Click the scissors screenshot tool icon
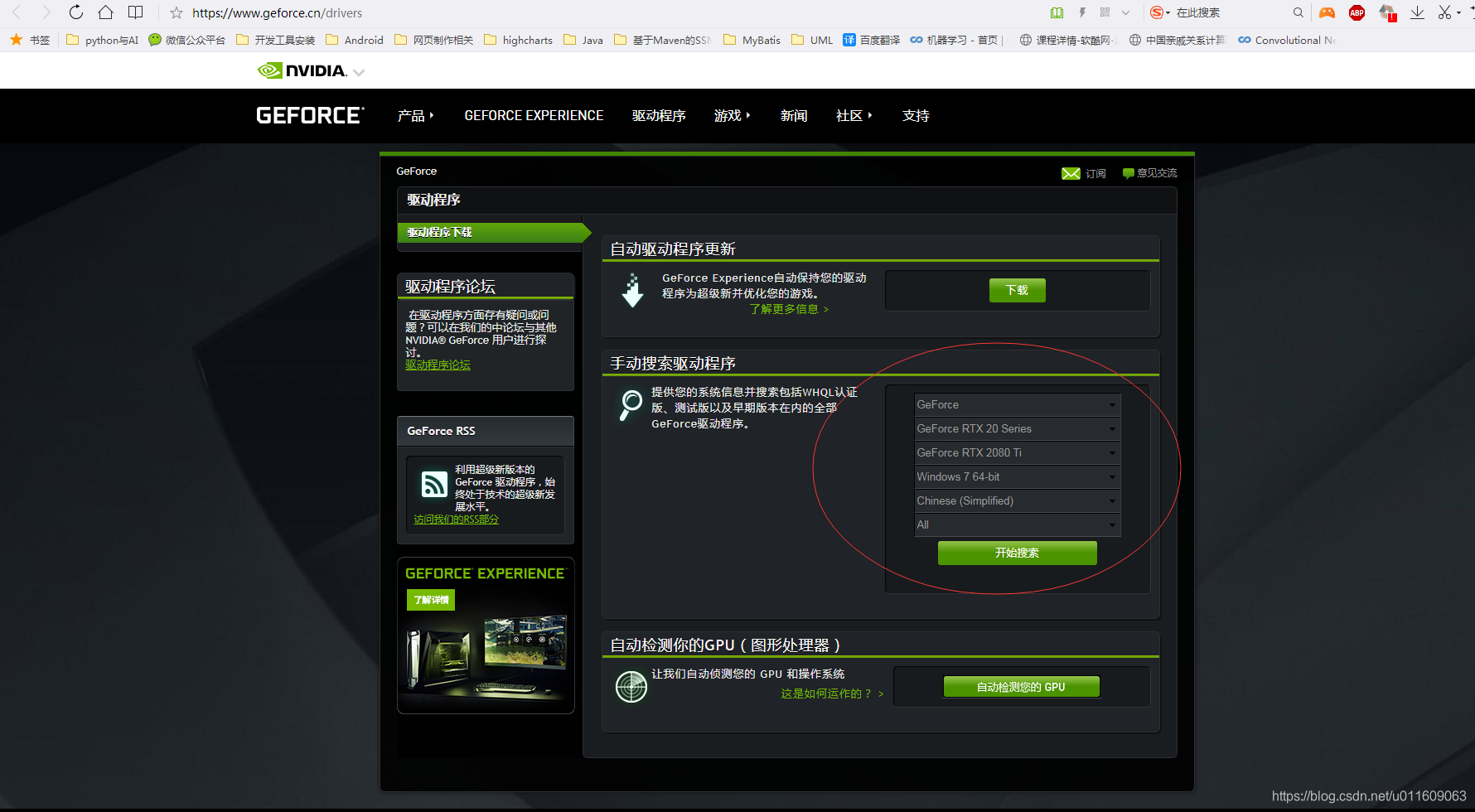Screen dimensions: 1475x812 1445,12
